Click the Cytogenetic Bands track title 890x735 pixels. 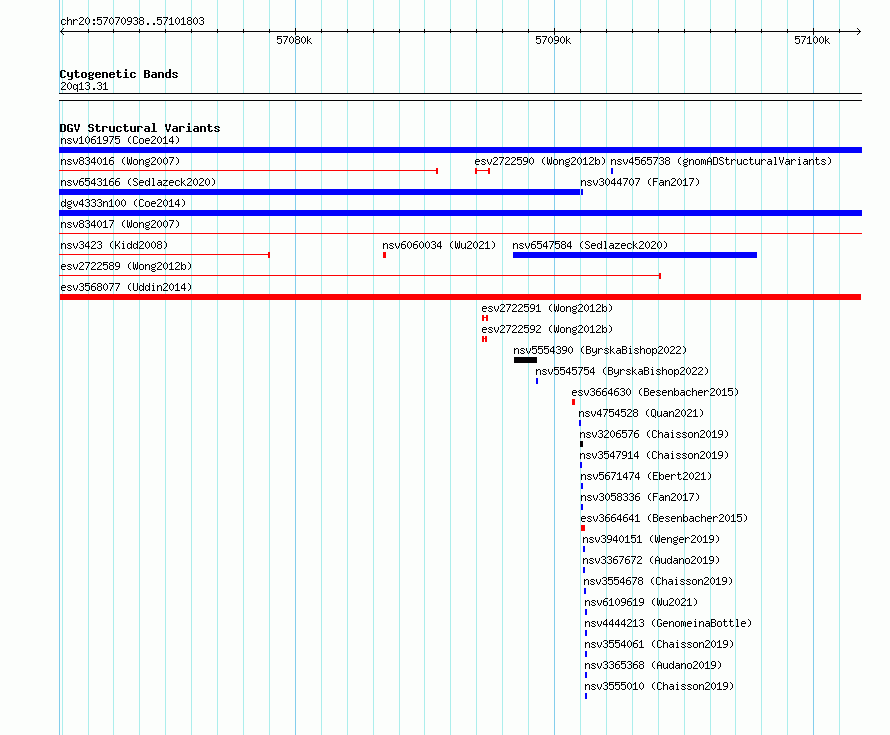point(119,74)
